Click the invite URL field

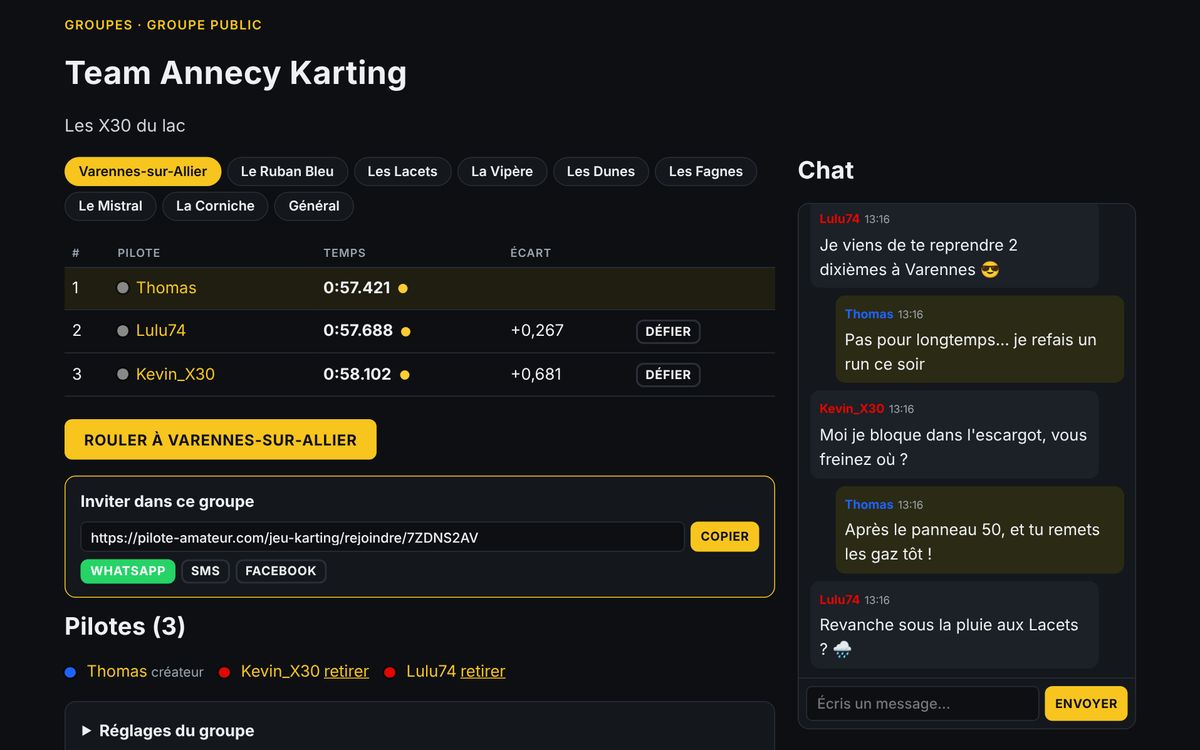[382, 537]
